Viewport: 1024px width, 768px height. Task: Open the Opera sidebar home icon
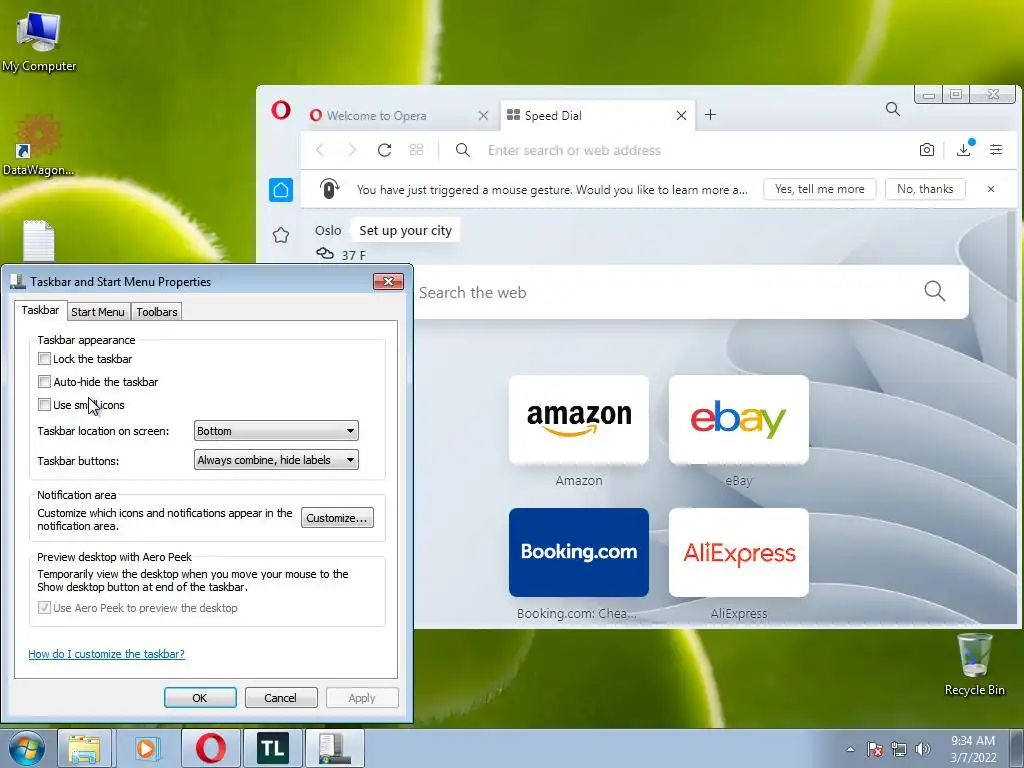pyautogui.click(x=281, y=190)
